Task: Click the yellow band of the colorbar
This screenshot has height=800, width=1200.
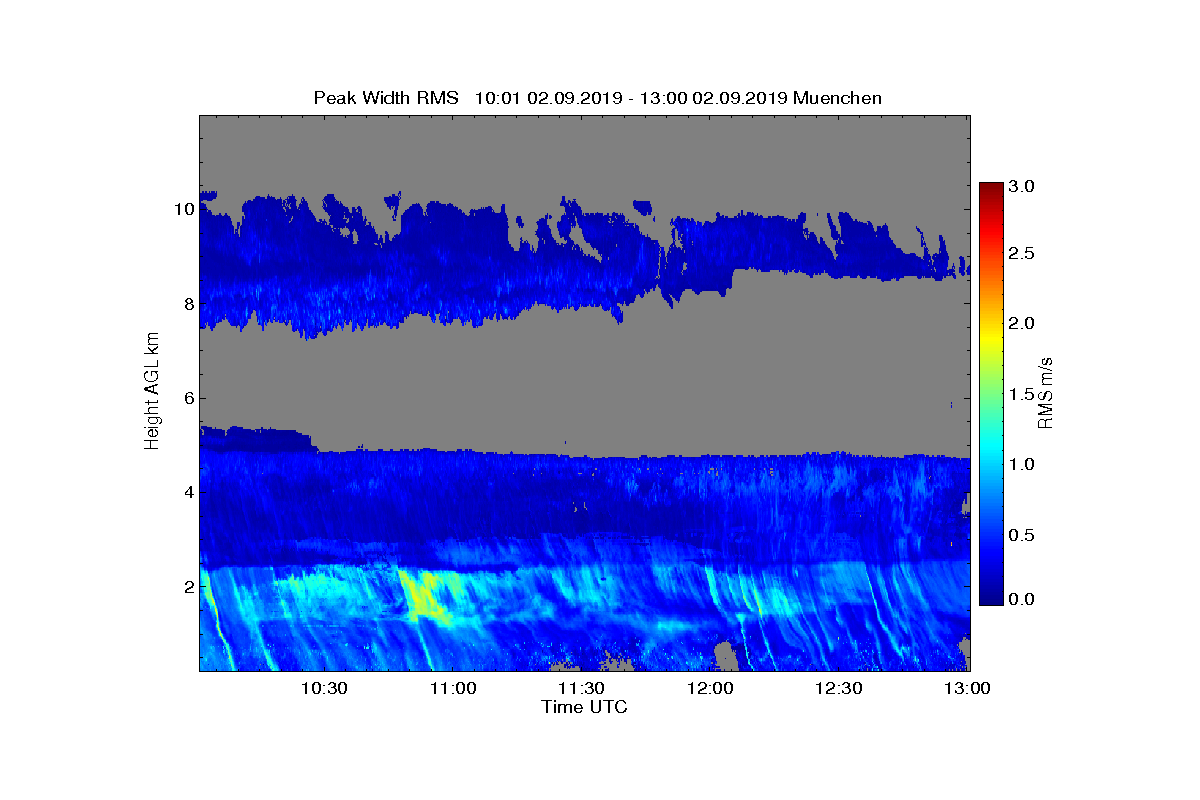Action: [x=991, y=335]
